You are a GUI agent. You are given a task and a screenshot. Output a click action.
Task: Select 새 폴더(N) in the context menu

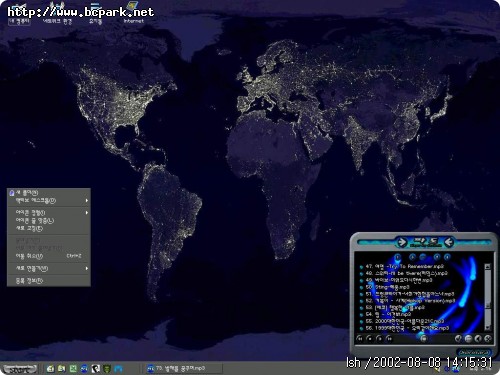pos(49,193)
